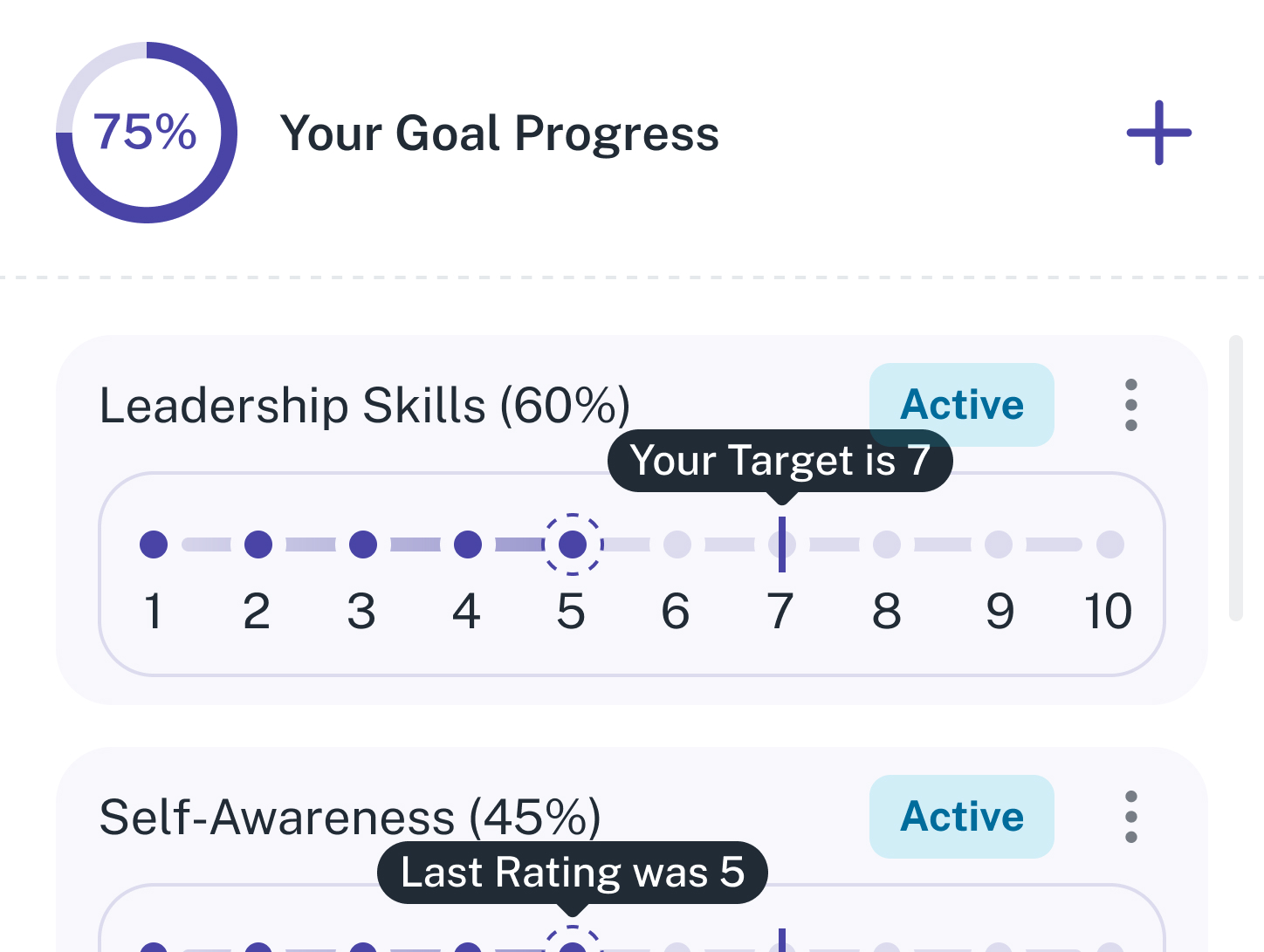Click the target marker at 7
1264x952 pixels.
[x=782, y=544]
